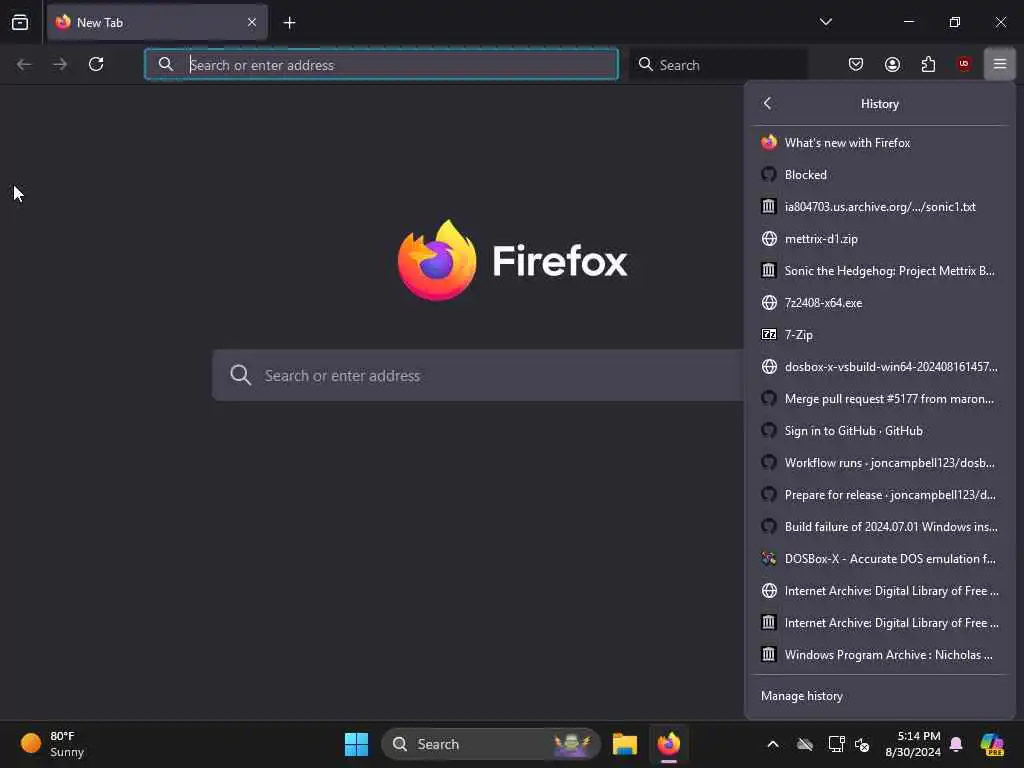Close the New Tab tab

[251, 22]
